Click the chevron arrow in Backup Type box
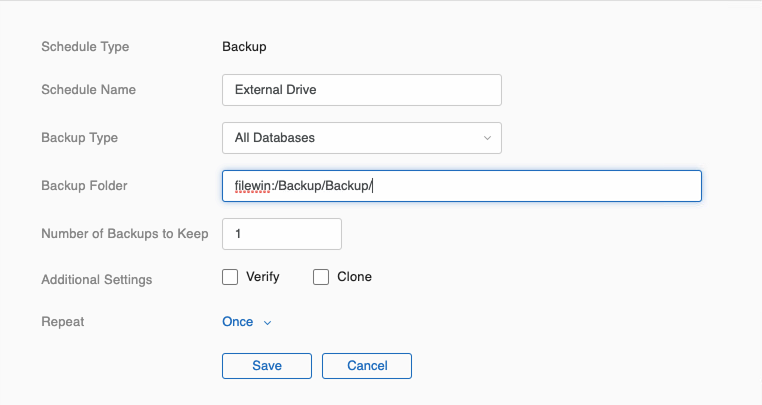Viewport: 762px width, 405px height. coord(487,138)
